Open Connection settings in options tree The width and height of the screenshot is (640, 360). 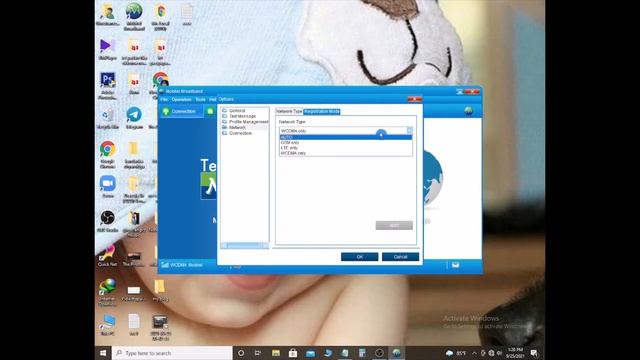click(x=240, y=133)
